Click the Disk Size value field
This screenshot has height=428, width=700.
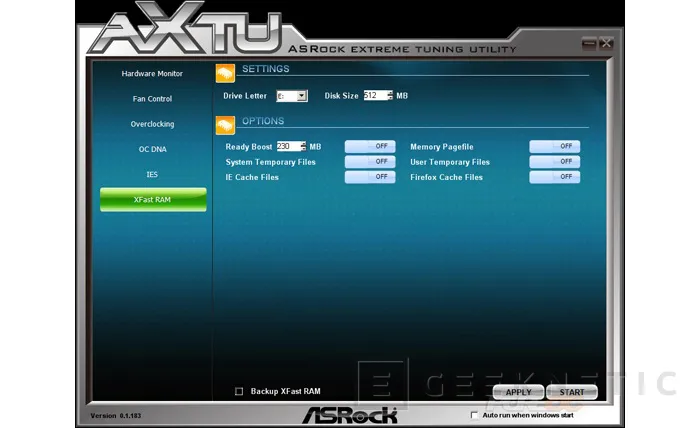375,96
